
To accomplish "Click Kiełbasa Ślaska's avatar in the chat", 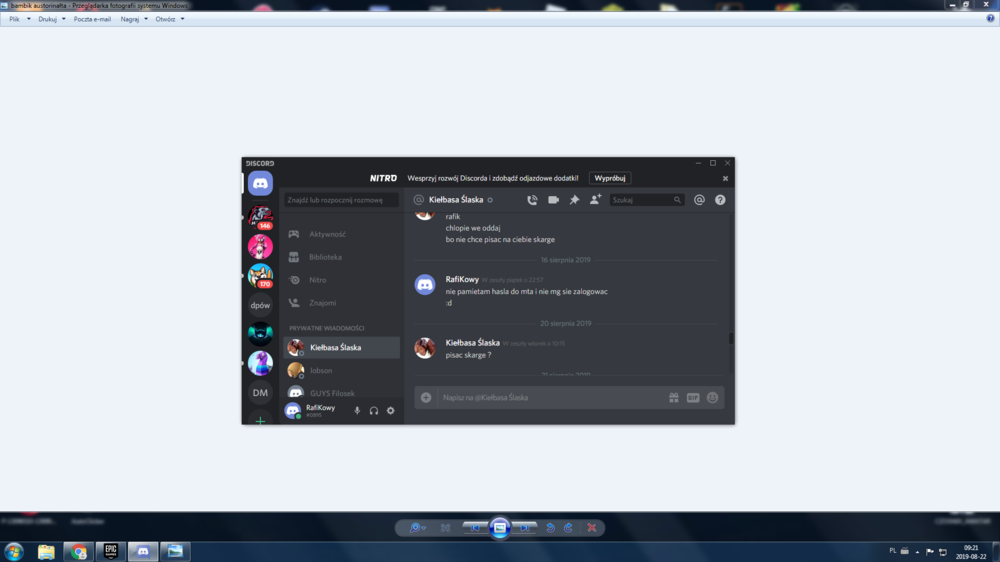I will [x=425, y=348].
